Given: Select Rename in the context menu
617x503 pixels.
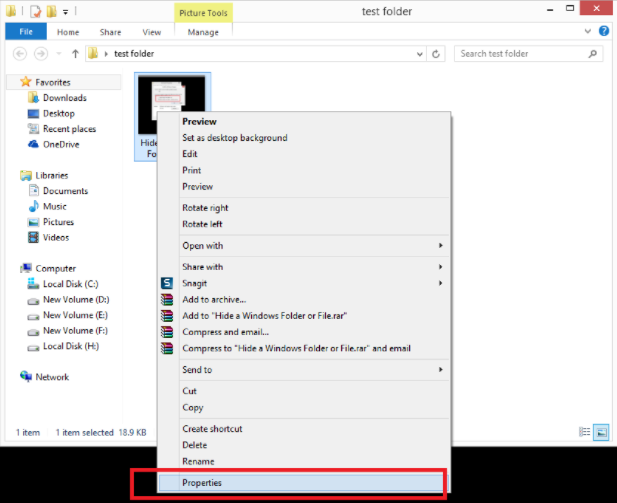Looking at the screenshot, I should 198,461.
